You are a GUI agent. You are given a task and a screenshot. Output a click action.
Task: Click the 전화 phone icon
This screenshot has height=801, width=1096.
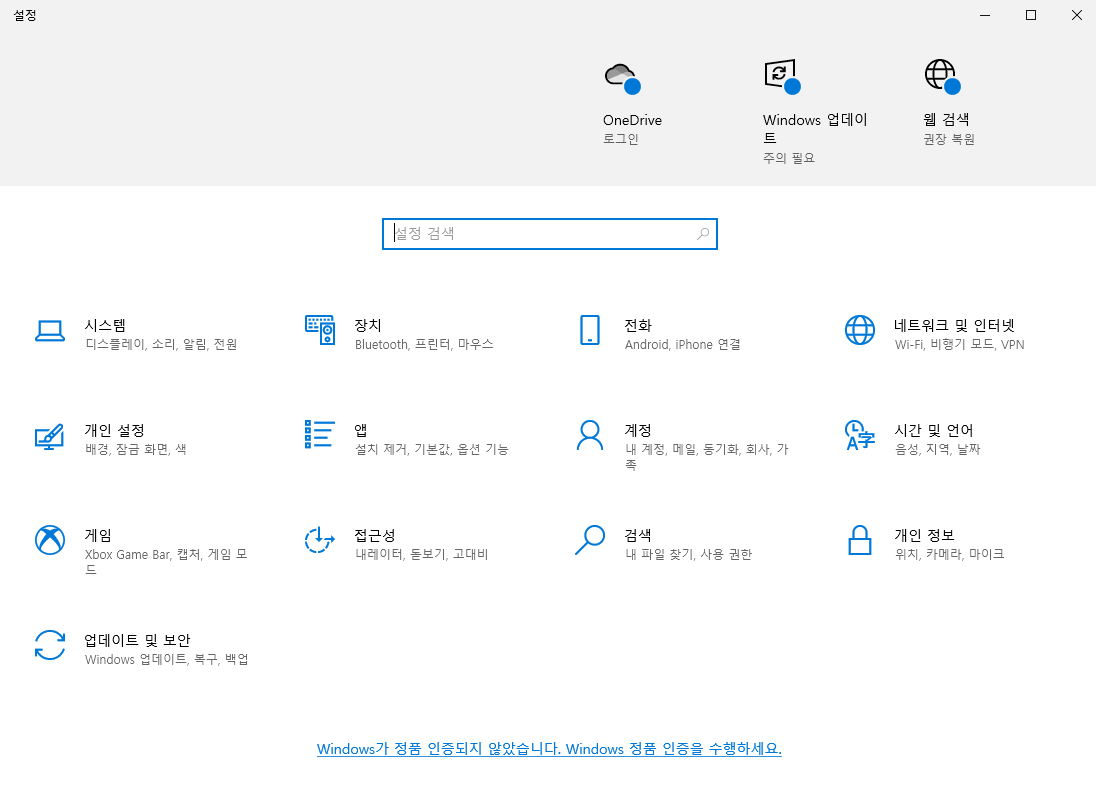tap(590, 330)
